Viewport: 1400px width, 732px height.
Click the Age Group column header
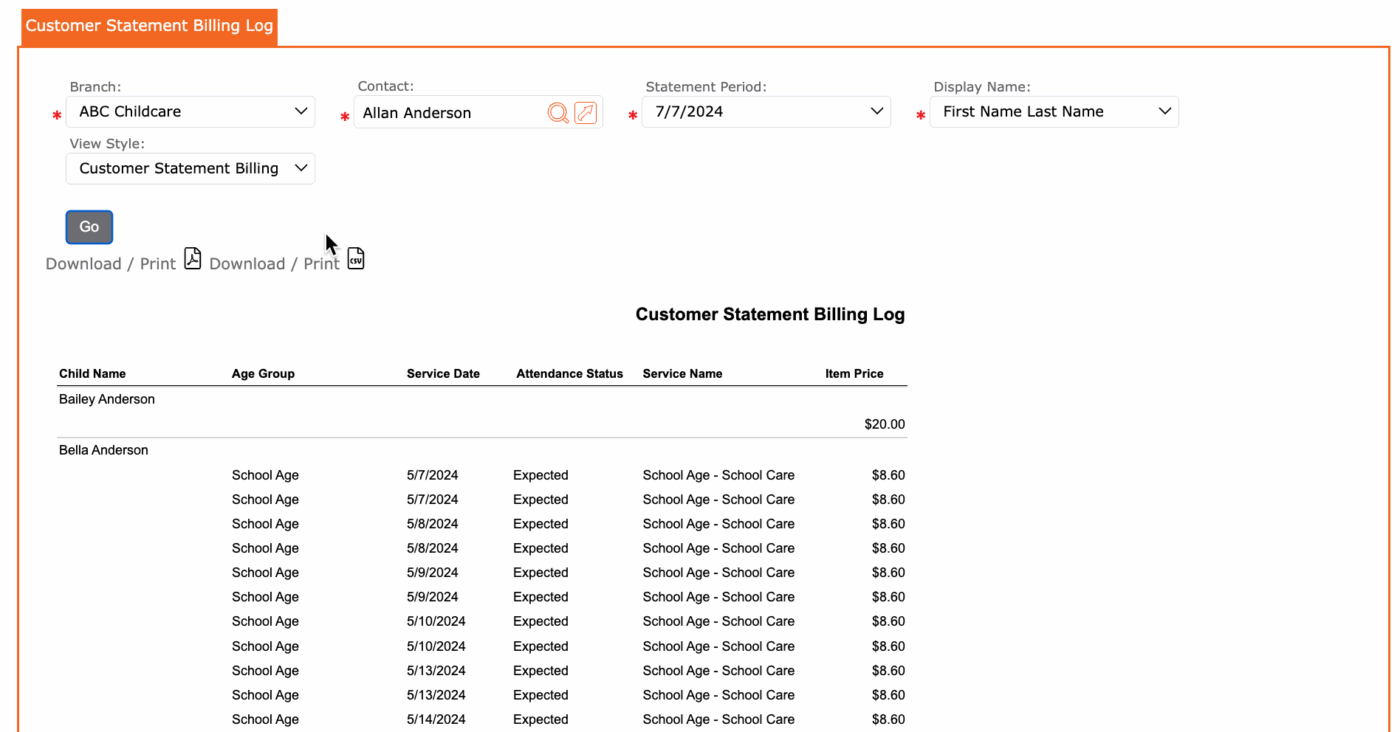(263, 374)
